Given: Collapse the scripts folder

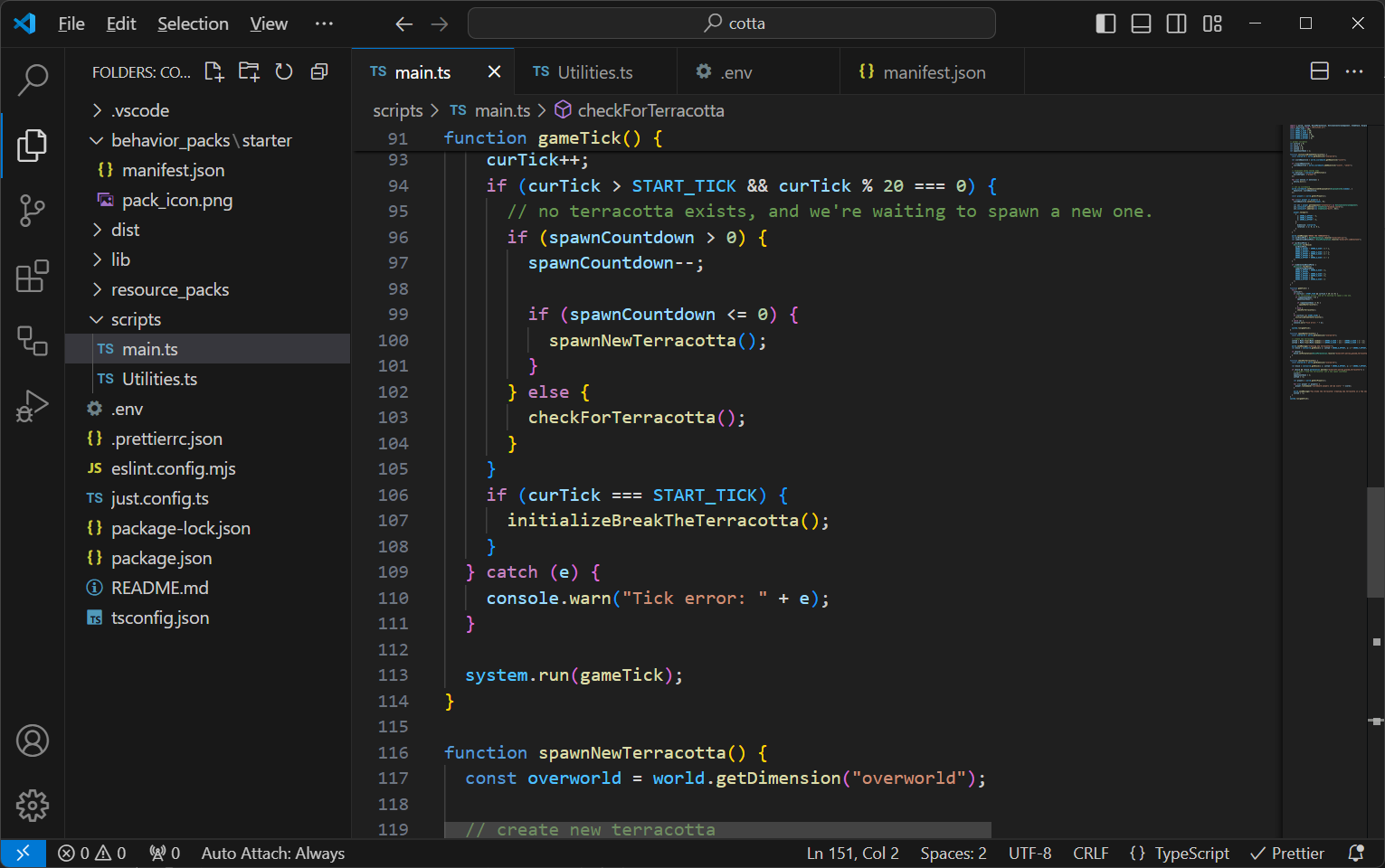Looking at the screenshot, I should [x=136, y=319].
